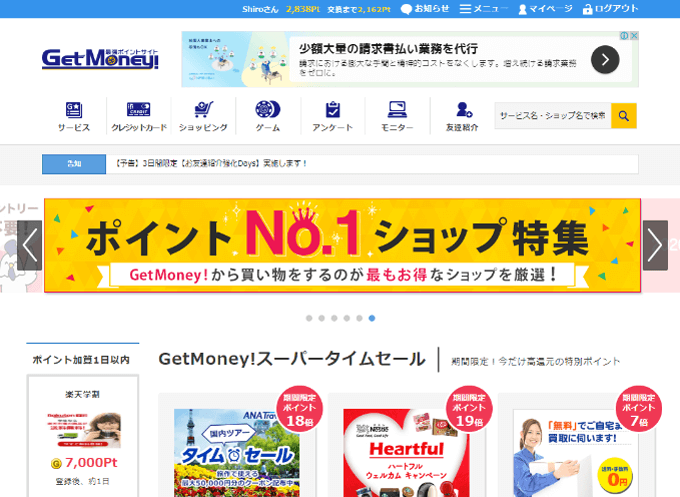This screenshot has width=680, height=497.
Task: Click the ポイント加算1日以内 heading
Action: click(x=81, y=360)
